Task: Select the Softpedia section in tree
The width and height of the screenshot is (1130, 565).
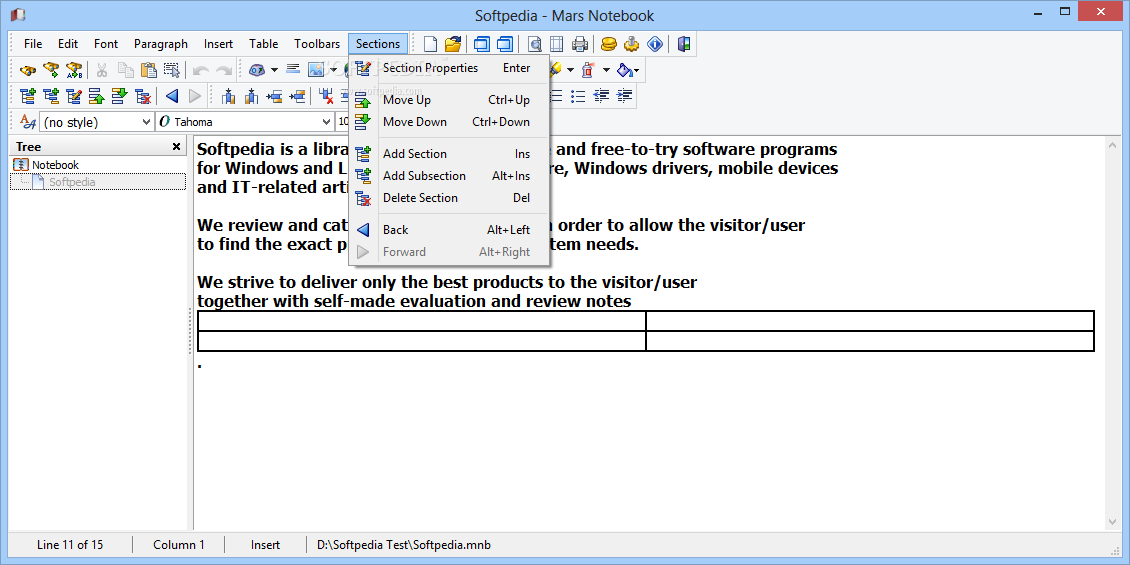Action: [72, 182]
